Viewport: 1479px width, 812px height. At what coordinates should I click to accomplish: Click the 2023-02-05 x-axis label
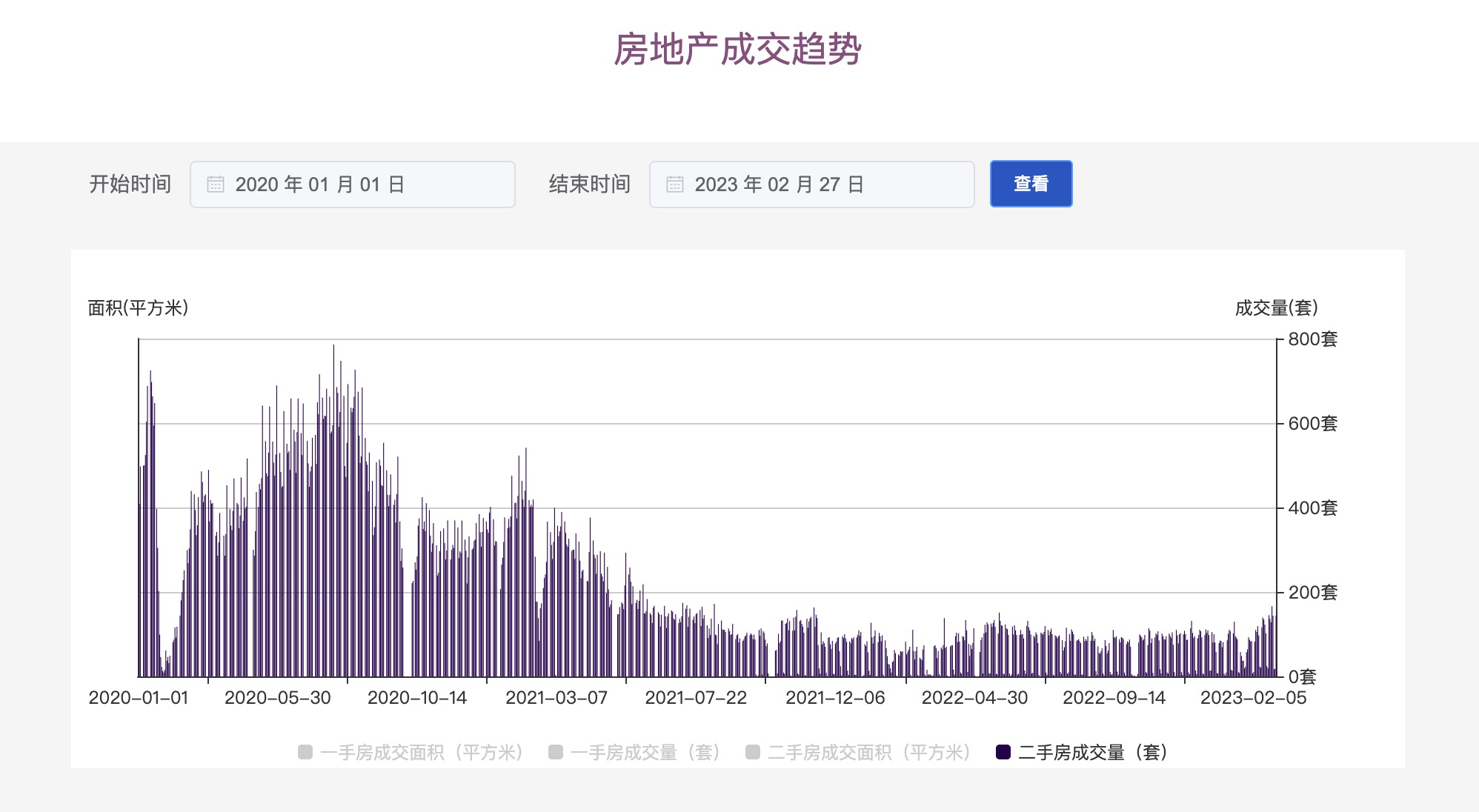(1253, 698)
